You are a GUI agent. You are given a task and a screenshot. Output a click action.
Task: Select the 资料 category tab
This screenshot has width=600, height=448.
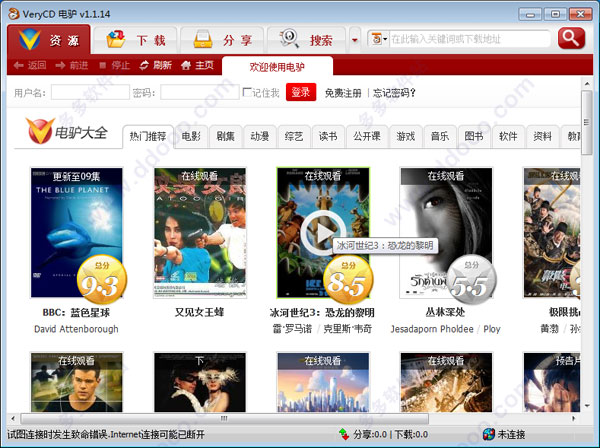(x=543, y=136)
